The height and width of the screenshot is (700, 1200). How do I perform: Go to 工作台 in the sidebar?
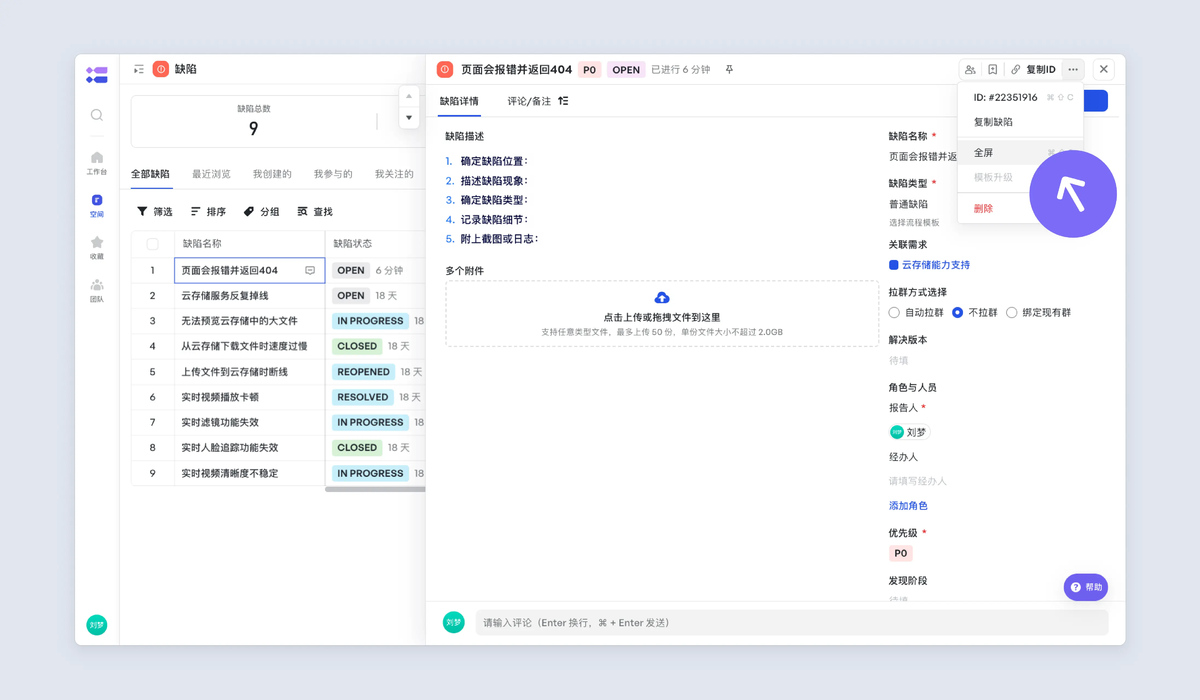97,163
